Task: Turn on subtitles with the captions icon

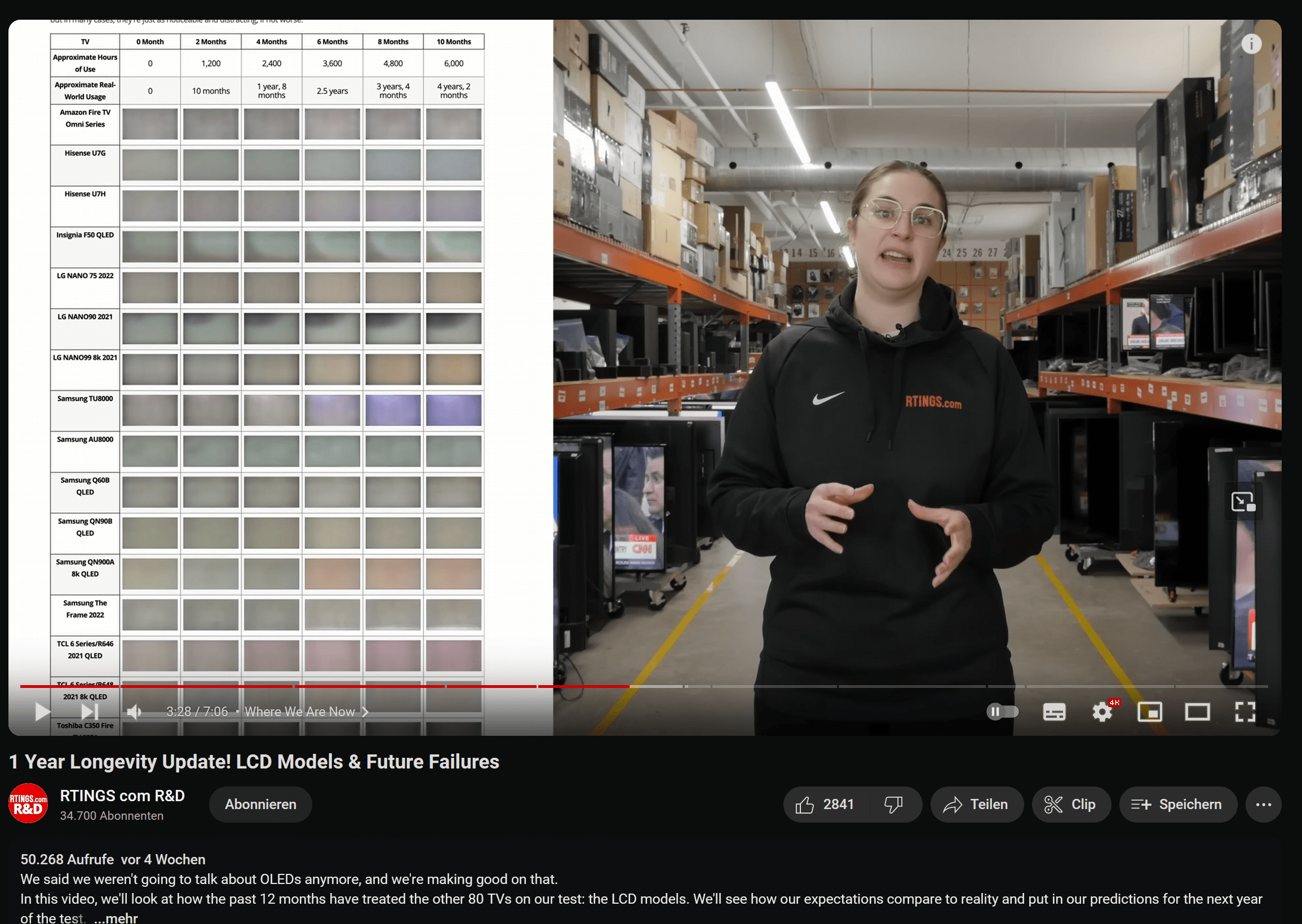Action: click(1054, 711)
